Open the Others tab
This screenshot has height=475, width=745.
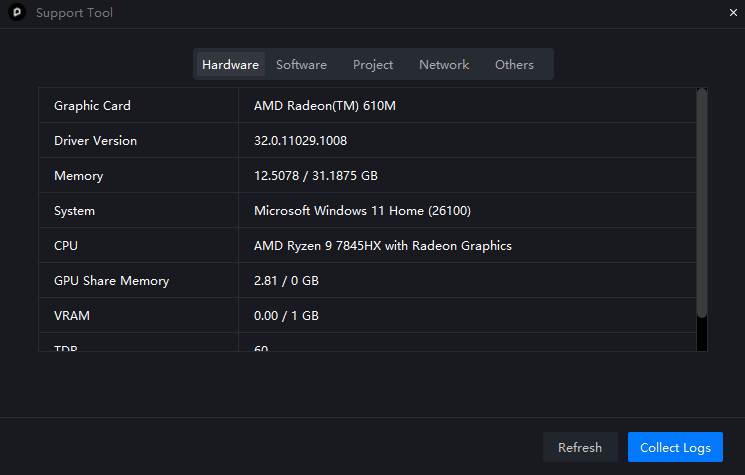click(514, 65)
